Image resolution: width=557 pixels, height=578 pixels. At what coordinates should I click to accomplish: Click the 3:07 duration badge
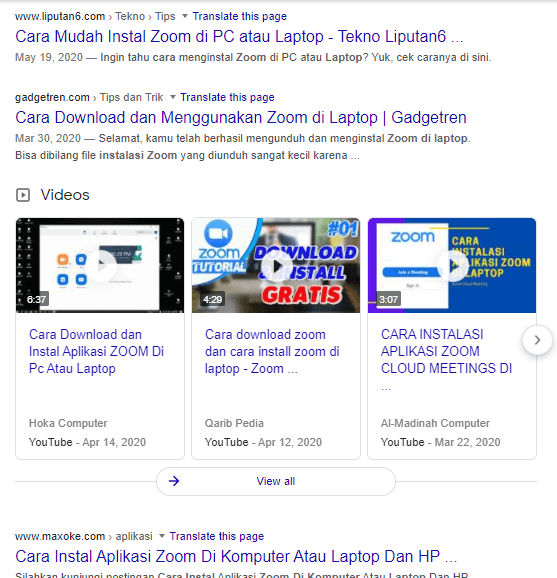388,299
